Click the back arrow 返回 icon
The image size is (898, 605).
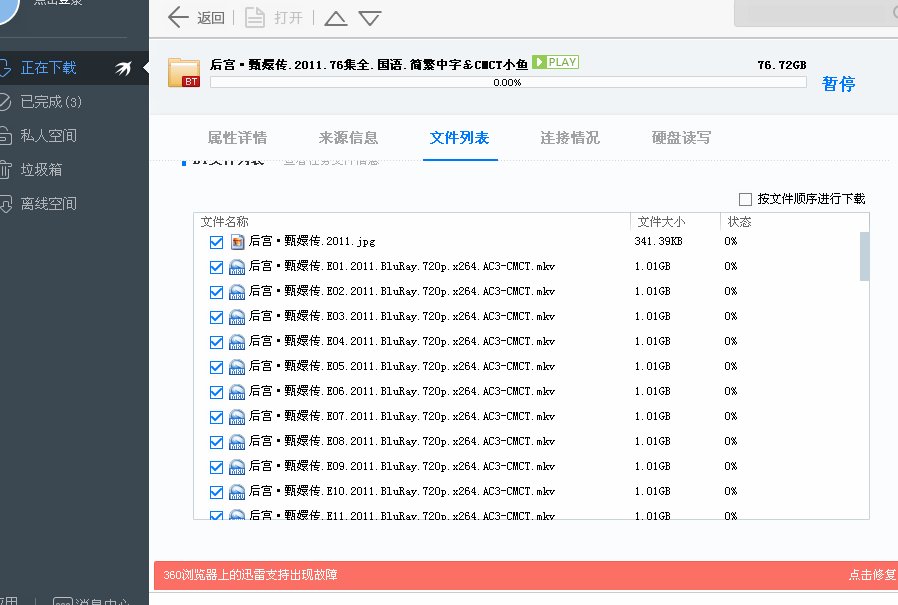(175, 17)
